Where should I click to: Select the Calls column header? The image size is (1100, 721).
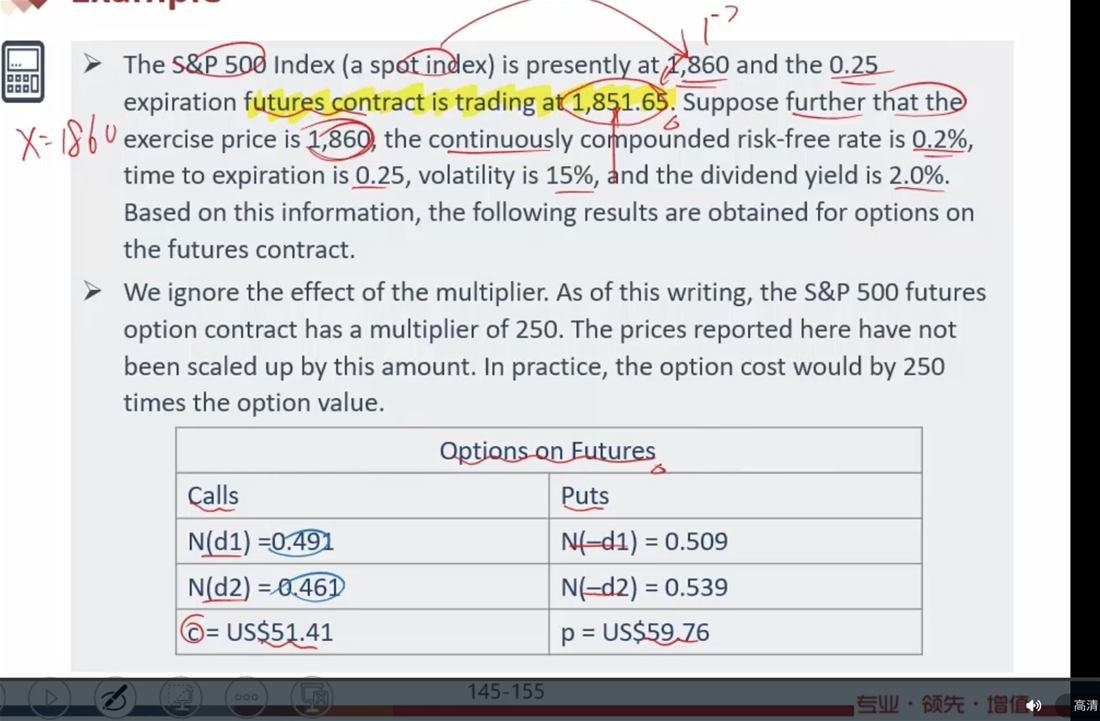pos(213,496)
